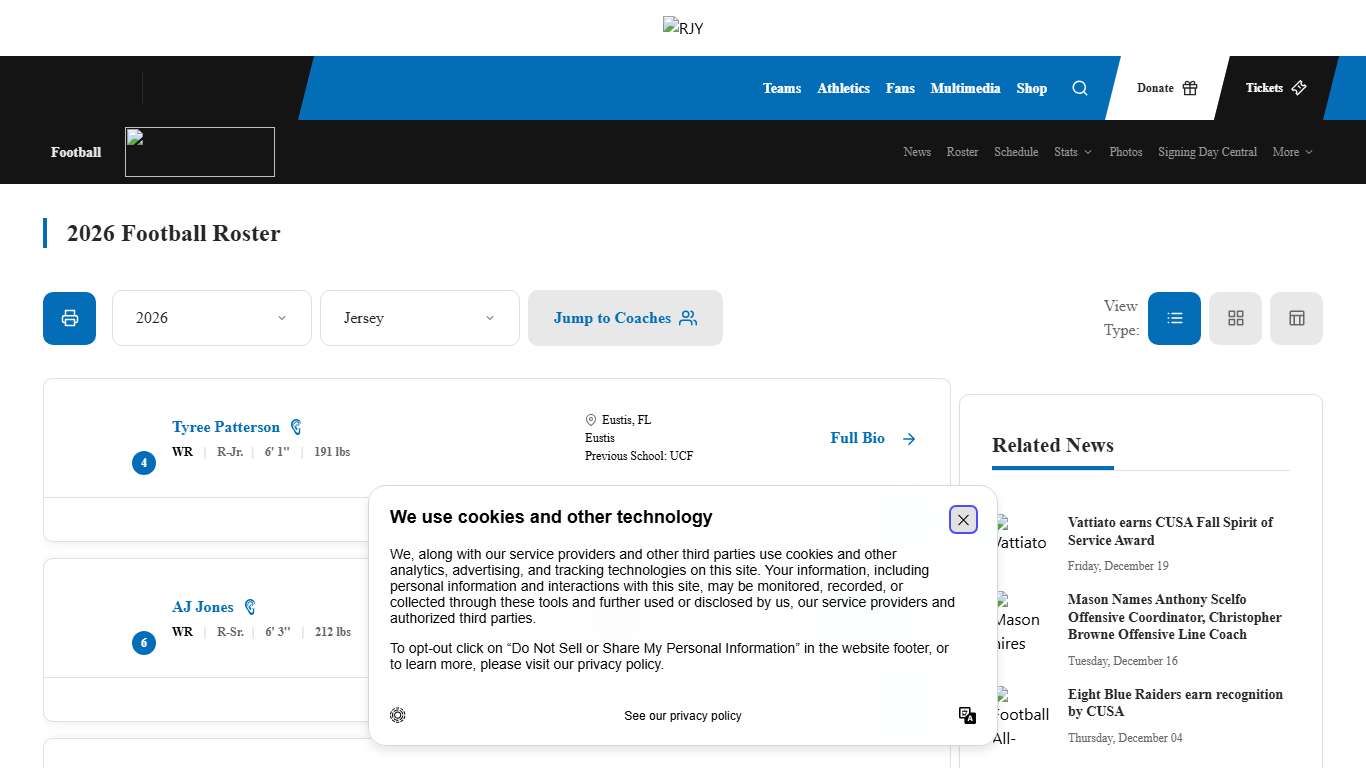Open the Multimedia menu
Image resolution: width=1366 pixels, height=768 pixels.
click(965, 88)
